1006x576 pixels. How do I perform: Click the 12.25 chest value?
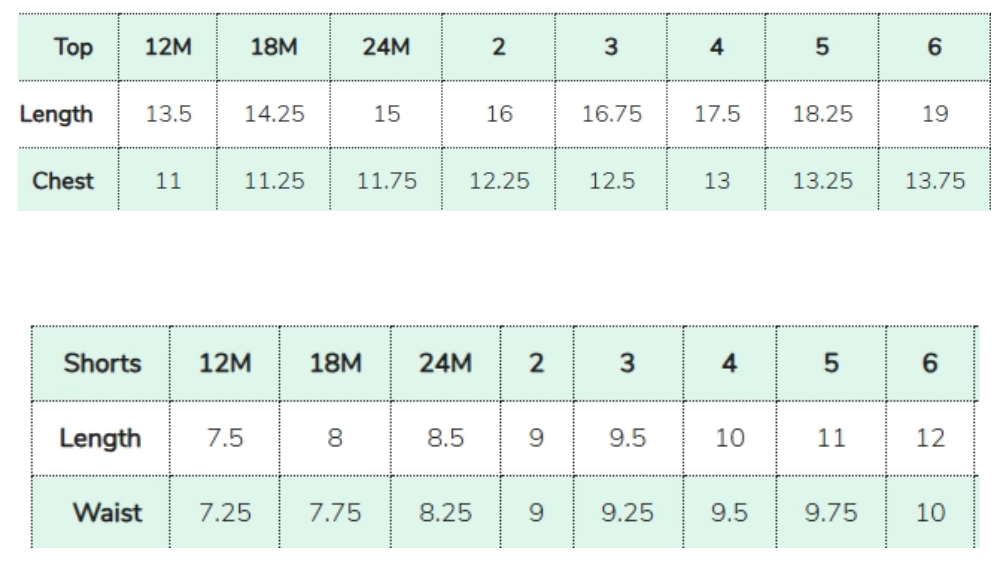pyautogui.click(x=499, y=181)
